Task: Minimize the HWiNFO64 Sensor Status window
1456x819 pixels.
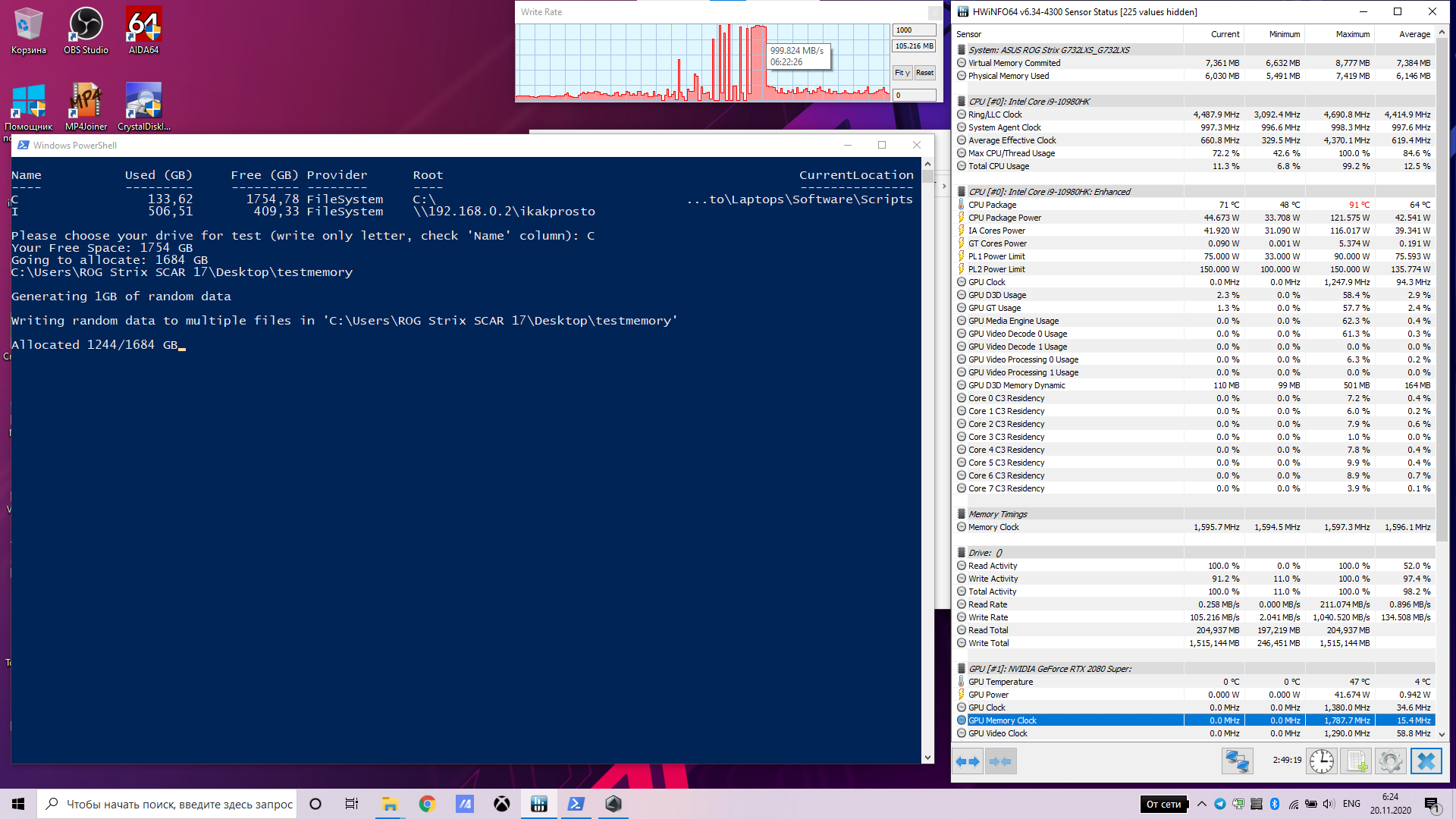Action: pyautogui.click(x=1363, y=11)
